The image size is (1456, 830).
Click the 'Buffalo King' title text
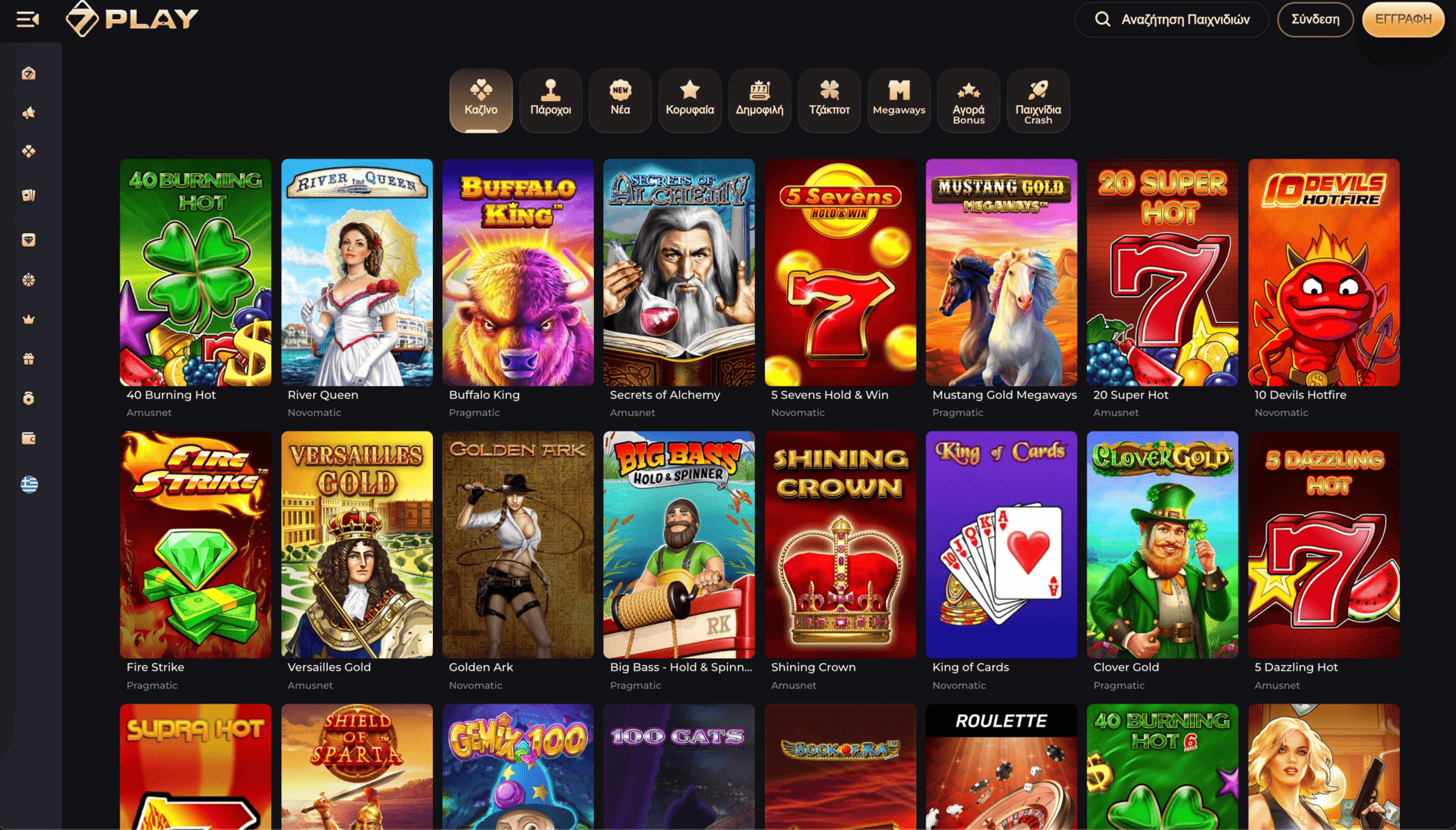click(484, 395)
